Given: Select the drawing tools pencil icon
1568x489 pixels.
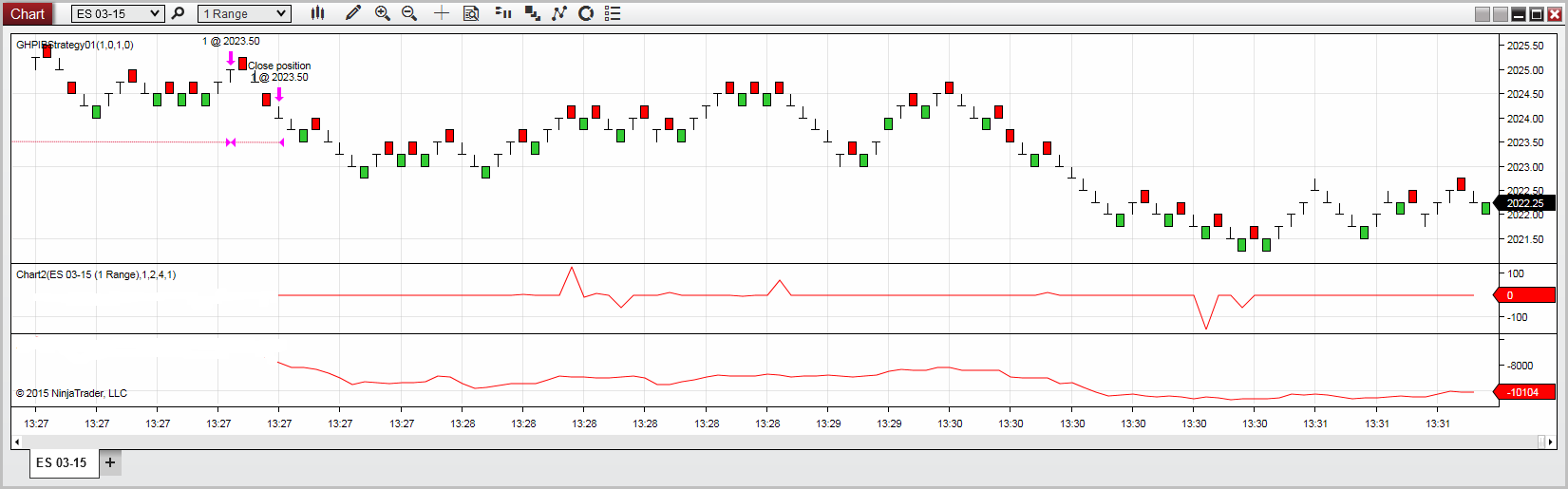Looking at the screenshot, I should pyautogui.click(x=353, y=13).
